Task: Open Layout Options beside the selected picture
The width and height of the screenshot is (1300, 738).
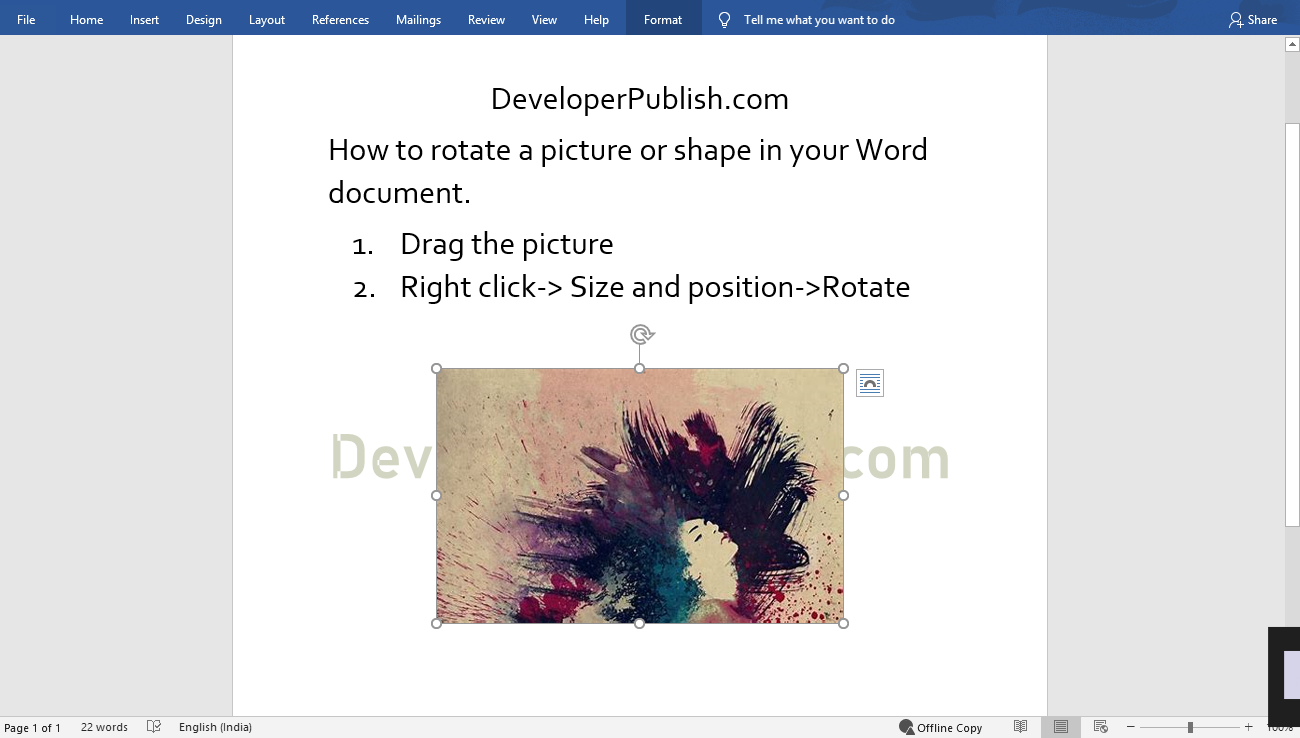Action: (869, 382)
